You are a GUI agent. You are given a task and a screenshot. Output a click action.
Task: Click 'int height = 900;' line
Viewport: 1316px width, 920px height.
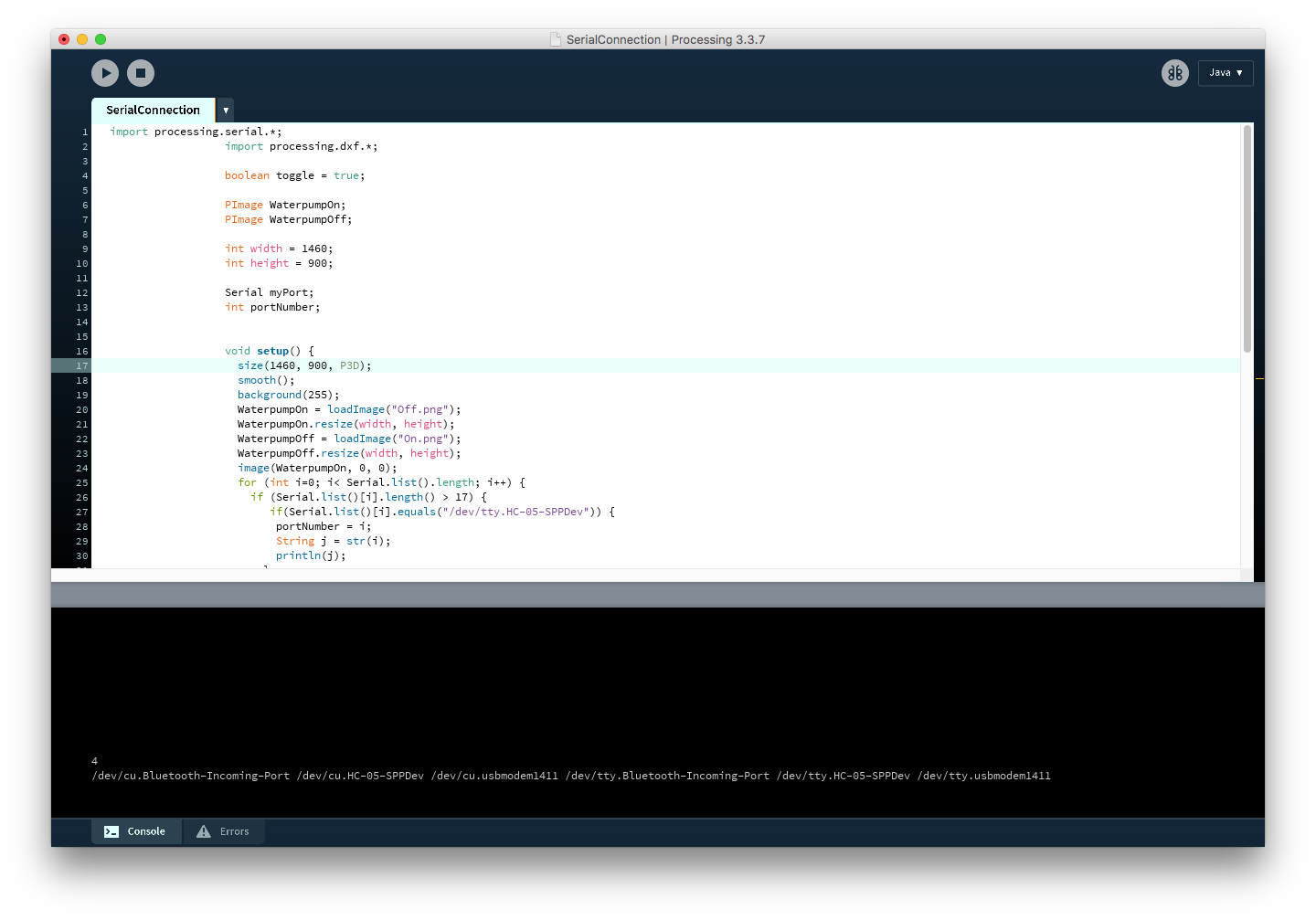[279, 263]
